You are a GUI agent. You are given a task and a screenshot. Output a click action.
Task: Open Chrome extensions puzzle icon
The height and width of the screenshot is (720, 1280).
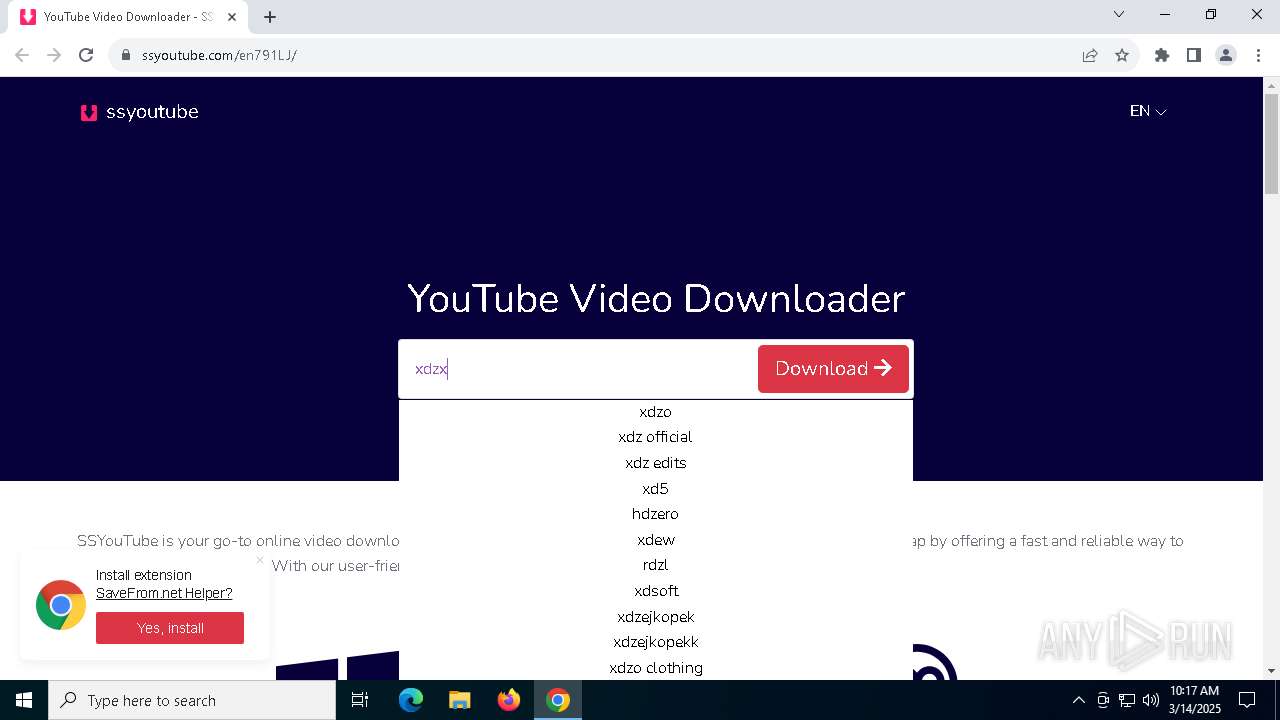click(1162, 55)
